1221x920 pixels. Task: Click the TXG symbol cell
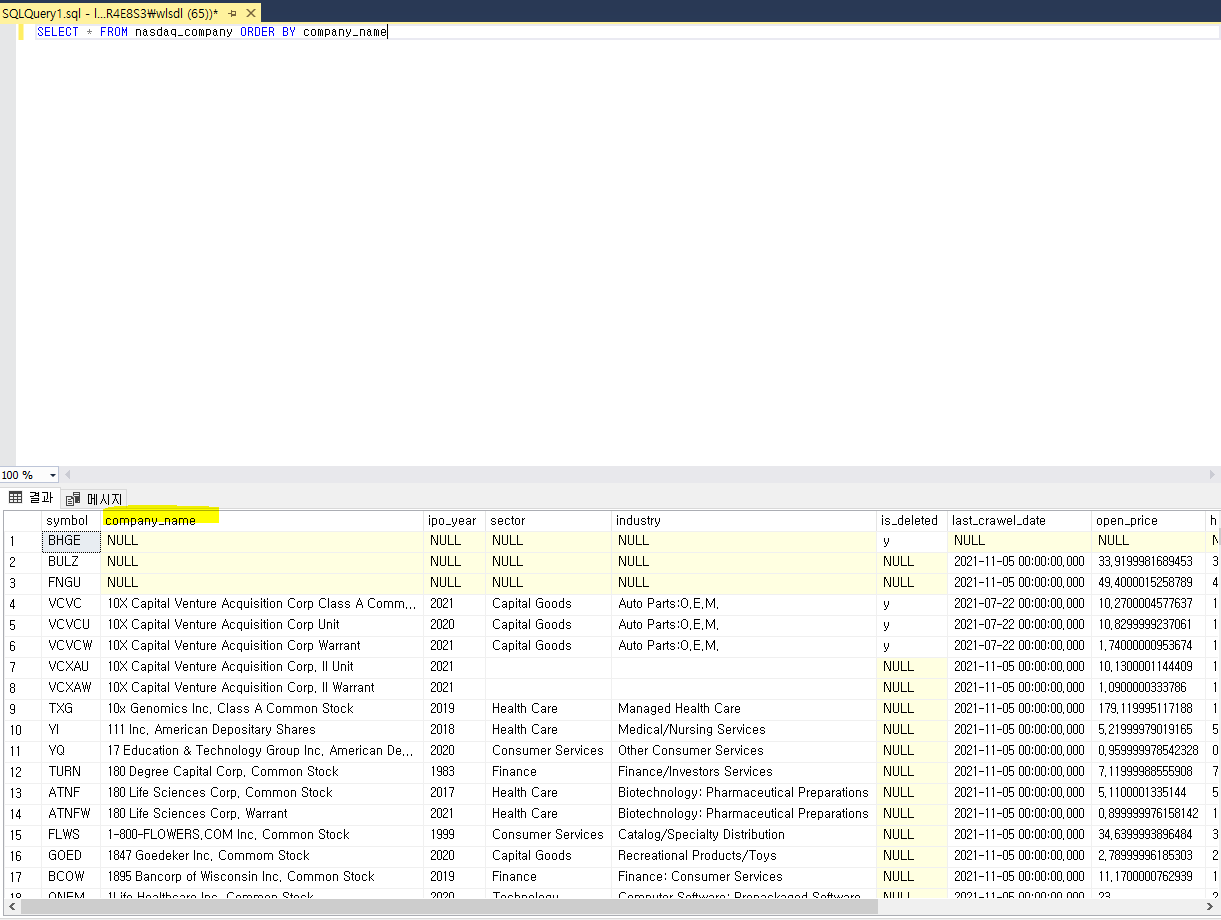tap(72, 709)
